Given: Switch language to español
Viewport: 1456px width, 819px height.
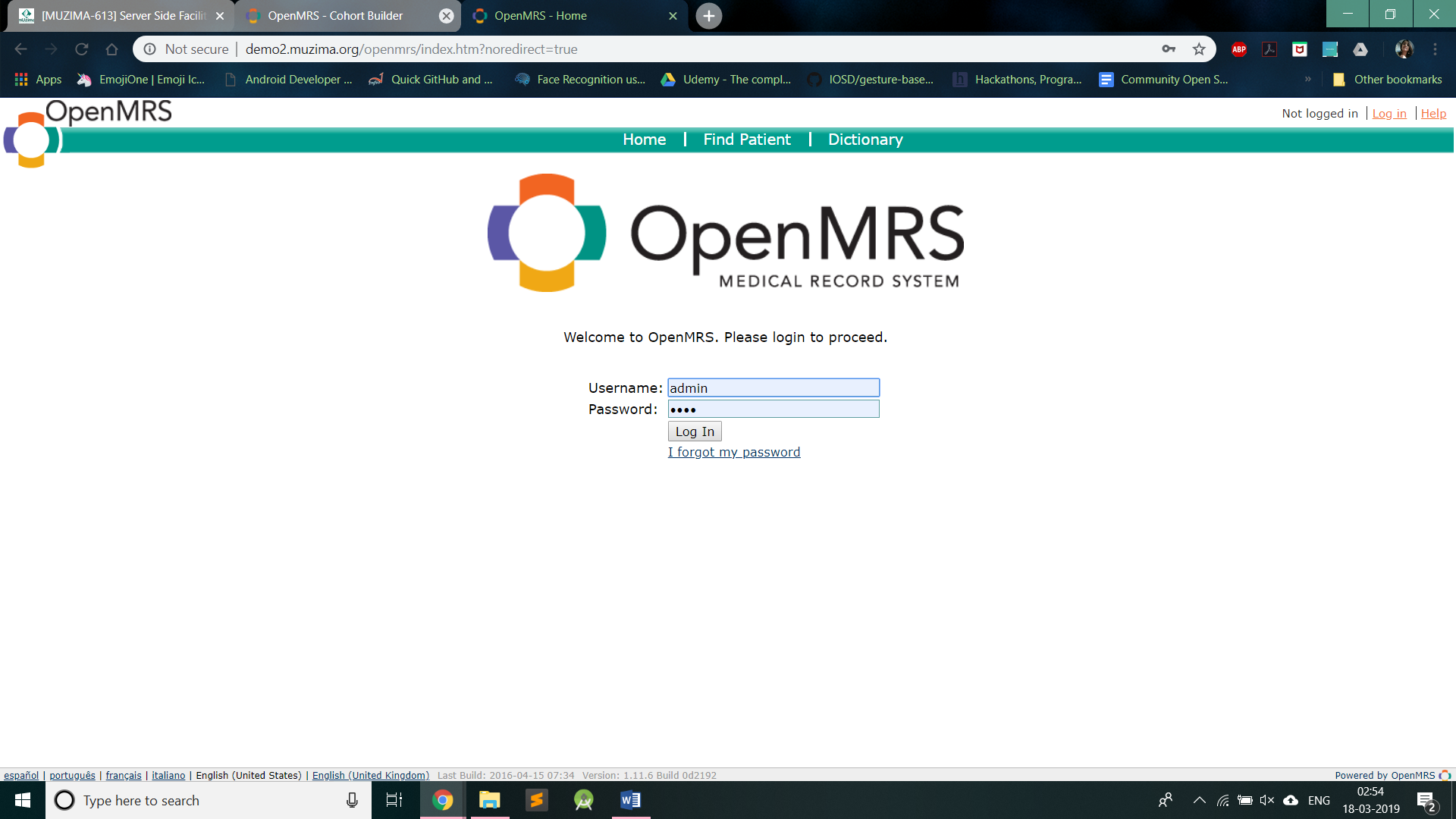Looking at the screenshot, I should tap(21, 775).
